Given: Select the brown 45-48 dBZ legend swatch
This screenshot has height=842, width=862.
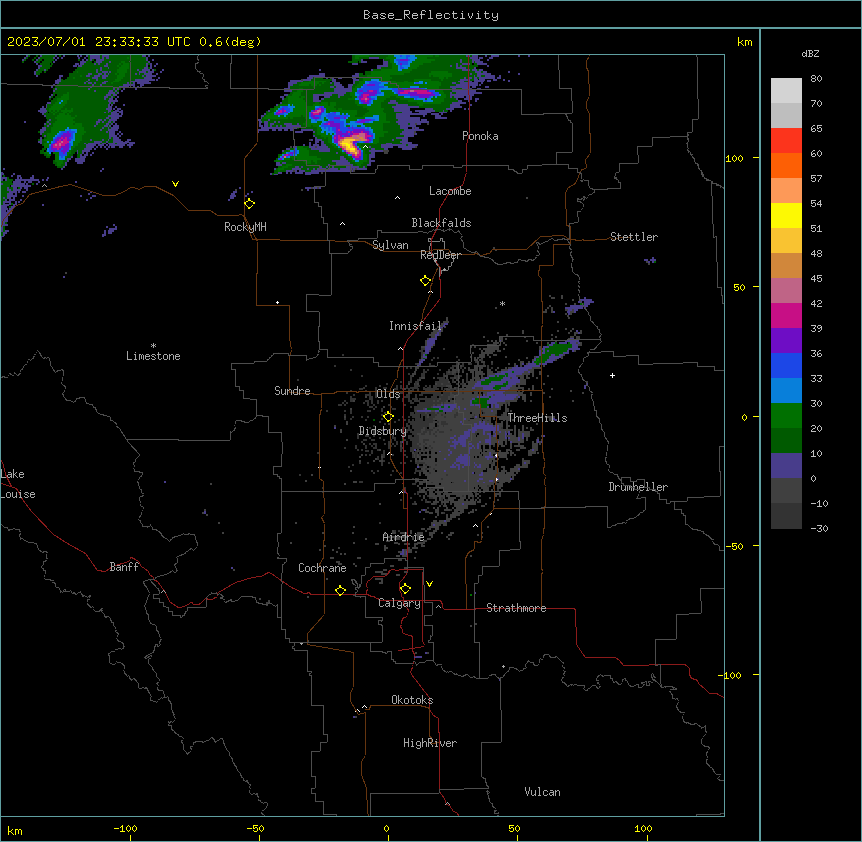Looking at the screenshot, I should click(786, 265).
